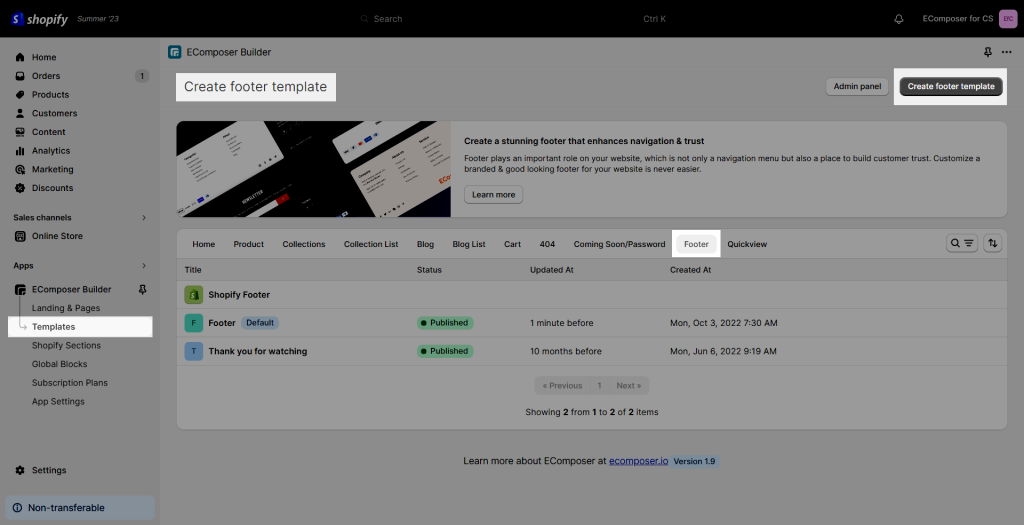The image size is (1024, 525).
Task: Switch to the Blog tab
Action: (425, 244)
